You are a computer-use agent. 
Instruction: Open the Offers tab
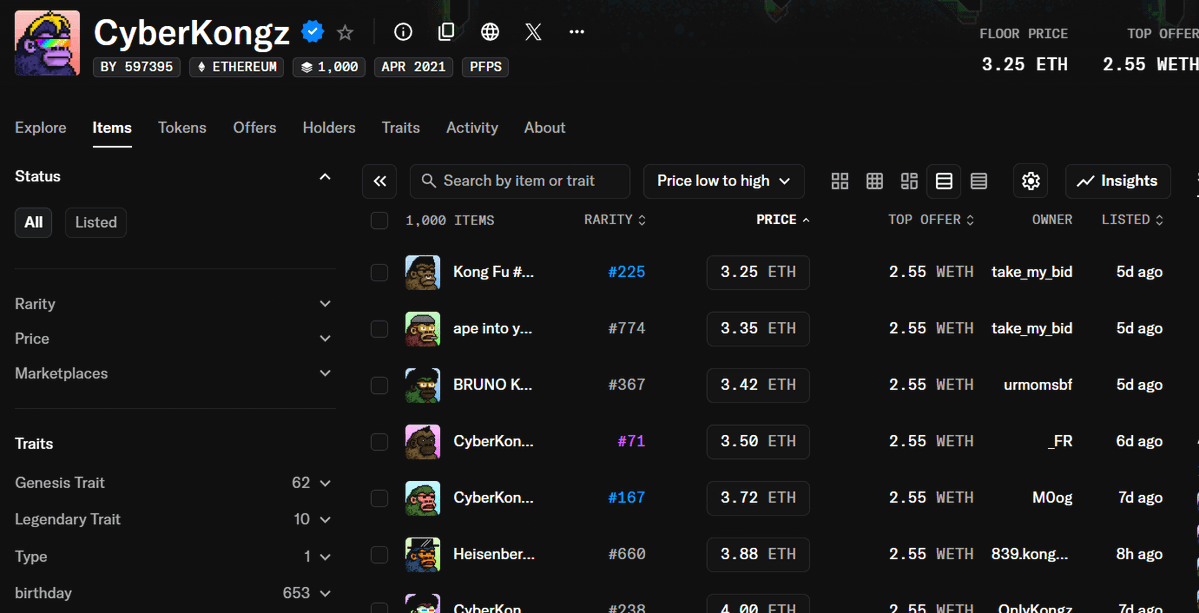(255, 128)
